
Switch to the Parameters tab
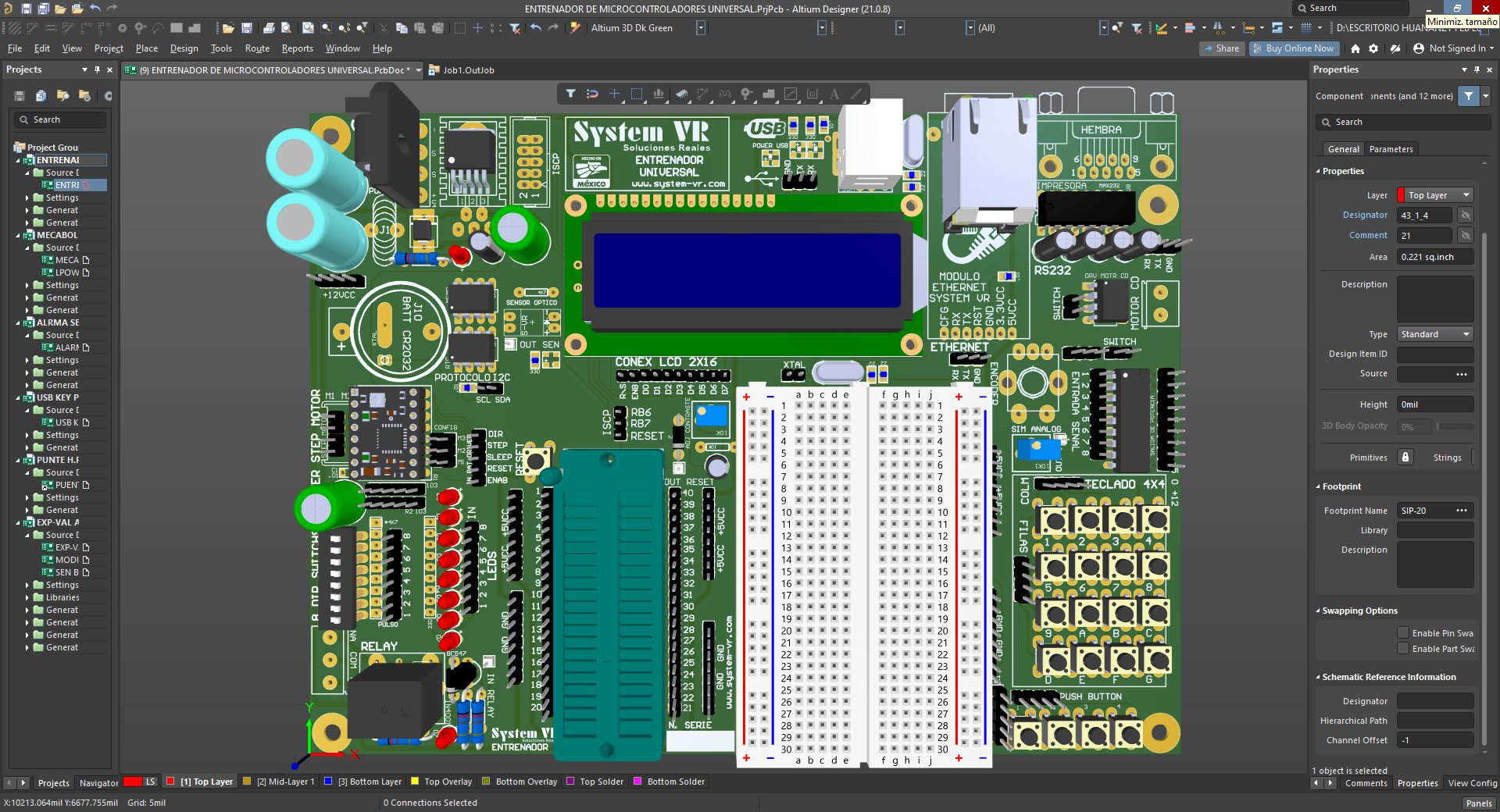1391,149
